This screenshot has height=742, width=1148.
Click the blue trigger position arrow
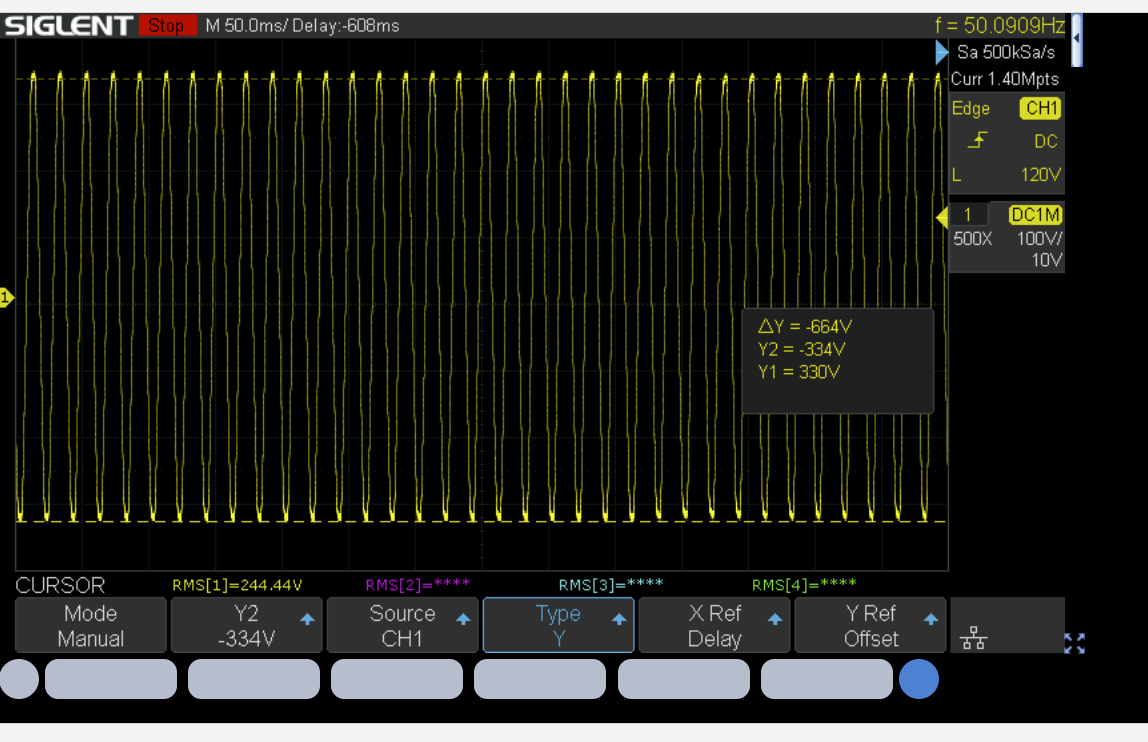[x=941, y=52]
